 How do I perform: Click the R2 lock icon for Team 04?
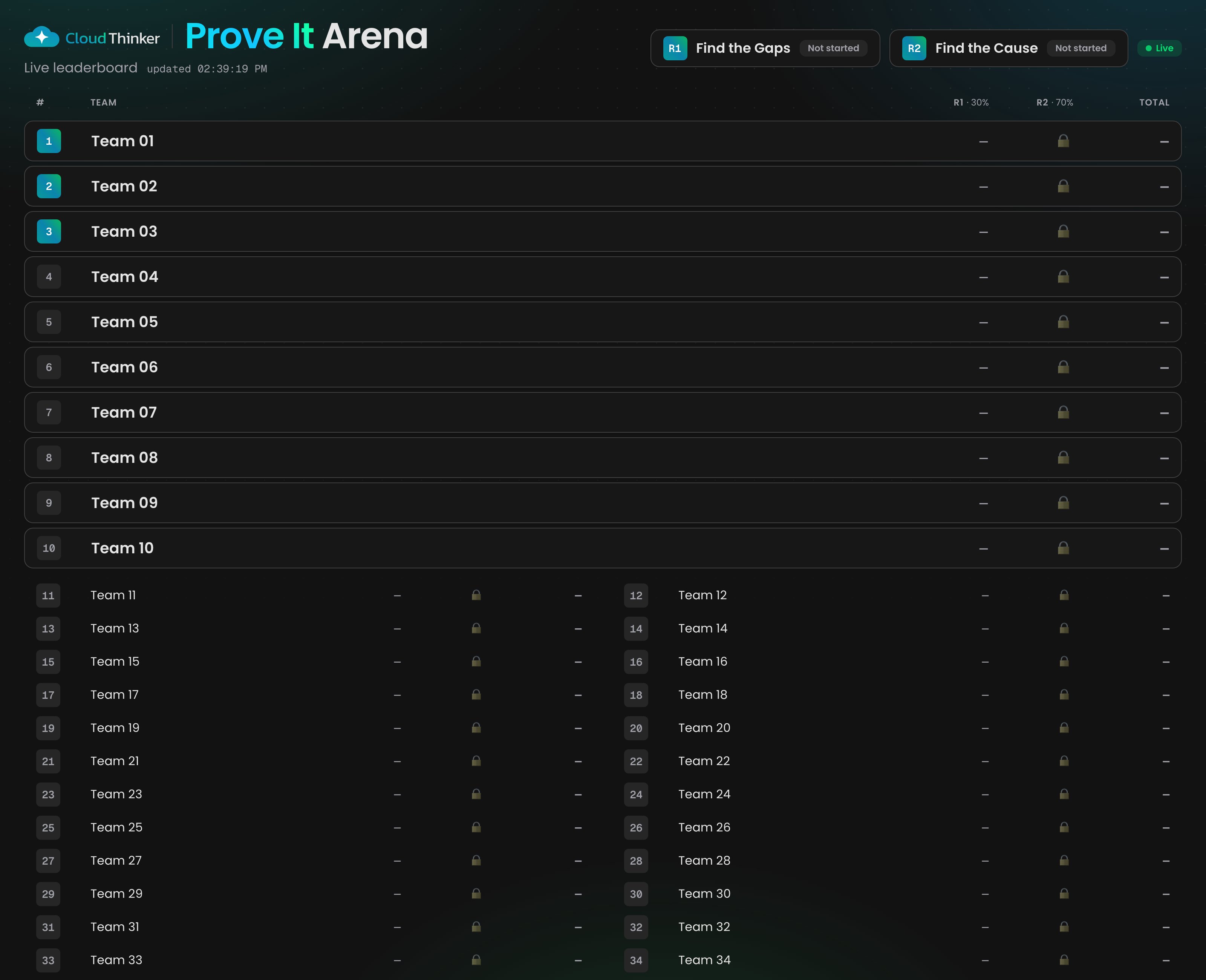[x=1063, y=277]
